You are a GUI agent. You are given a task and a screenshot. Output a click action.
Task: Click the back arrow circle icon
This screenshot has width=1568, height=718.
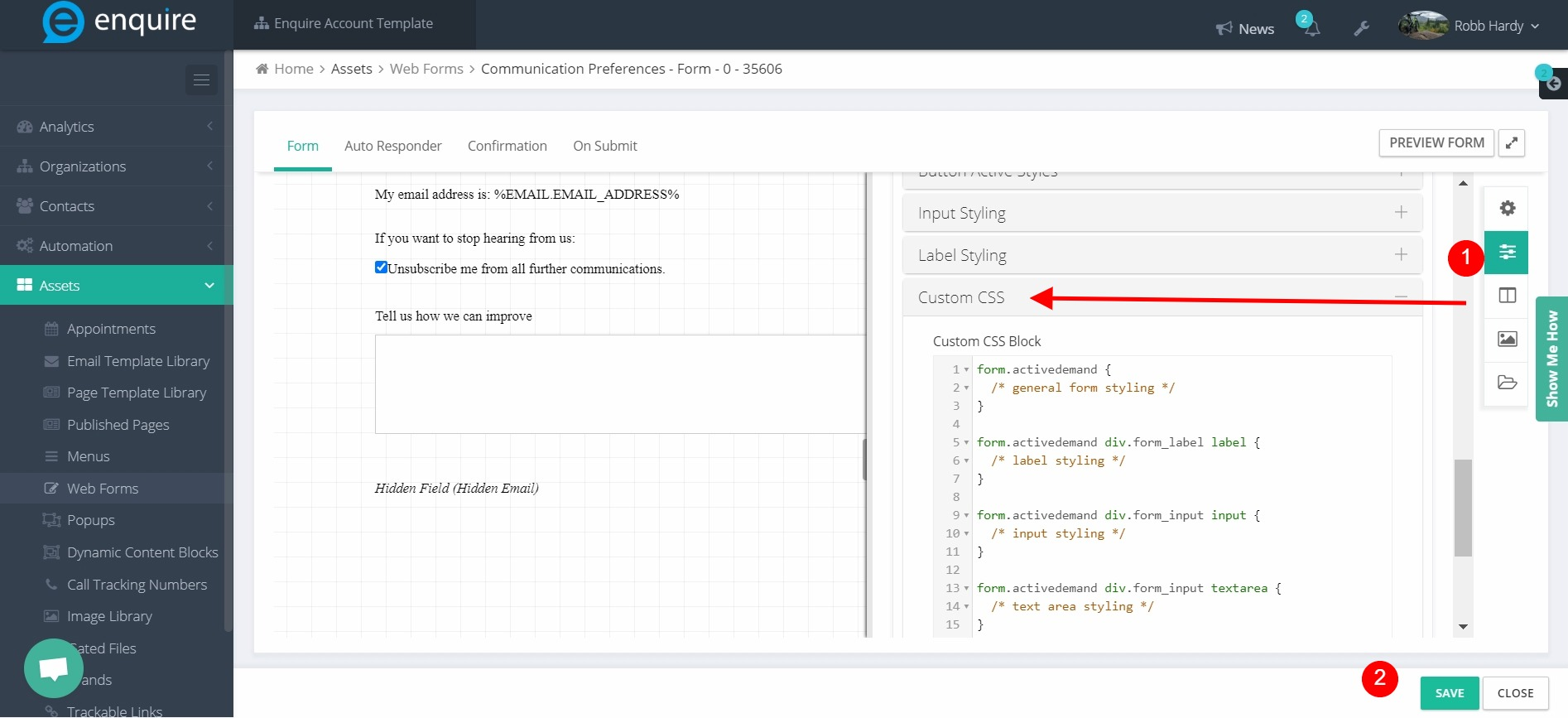(1554, 84)
